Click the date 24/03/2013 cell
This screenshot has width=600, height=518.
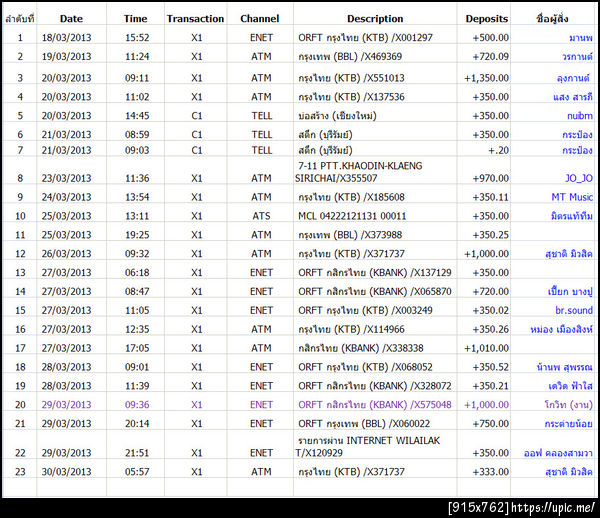[x=67, y=197]
